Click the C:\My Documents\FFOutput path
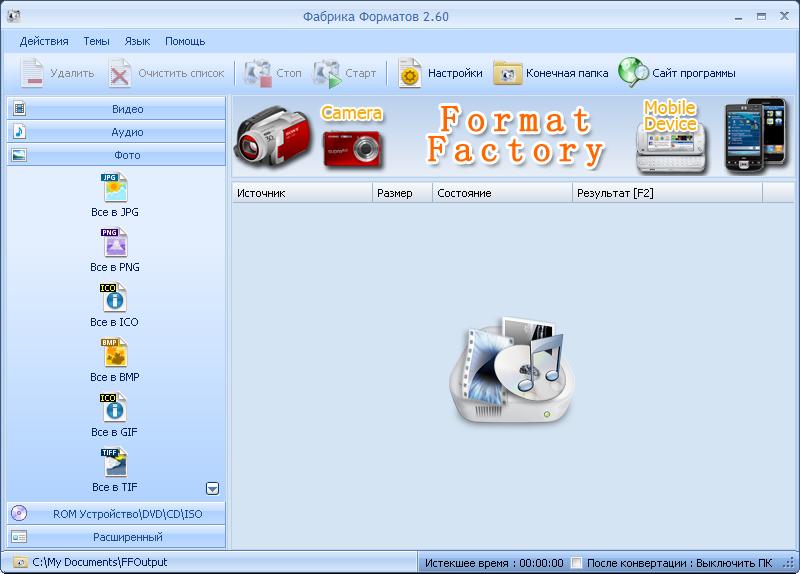The width and height of the screenshot is (800, 574). tap(99, 562)
